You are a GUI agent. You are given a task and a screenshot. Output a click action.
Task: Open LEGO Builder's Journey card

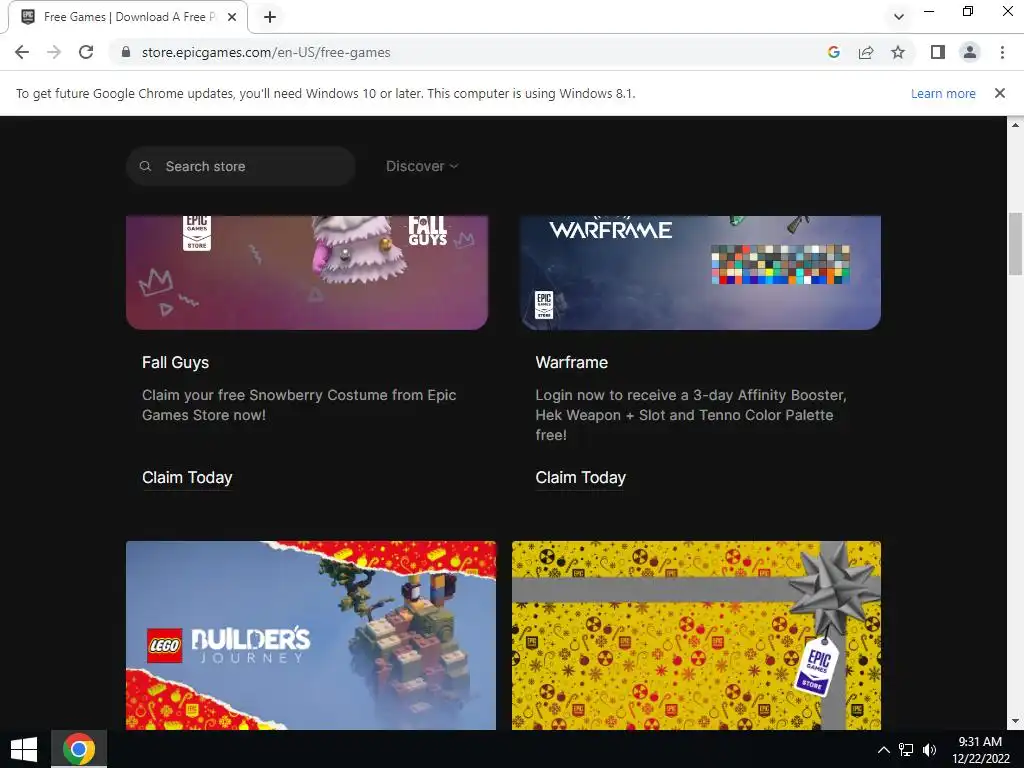coord(311,635)
